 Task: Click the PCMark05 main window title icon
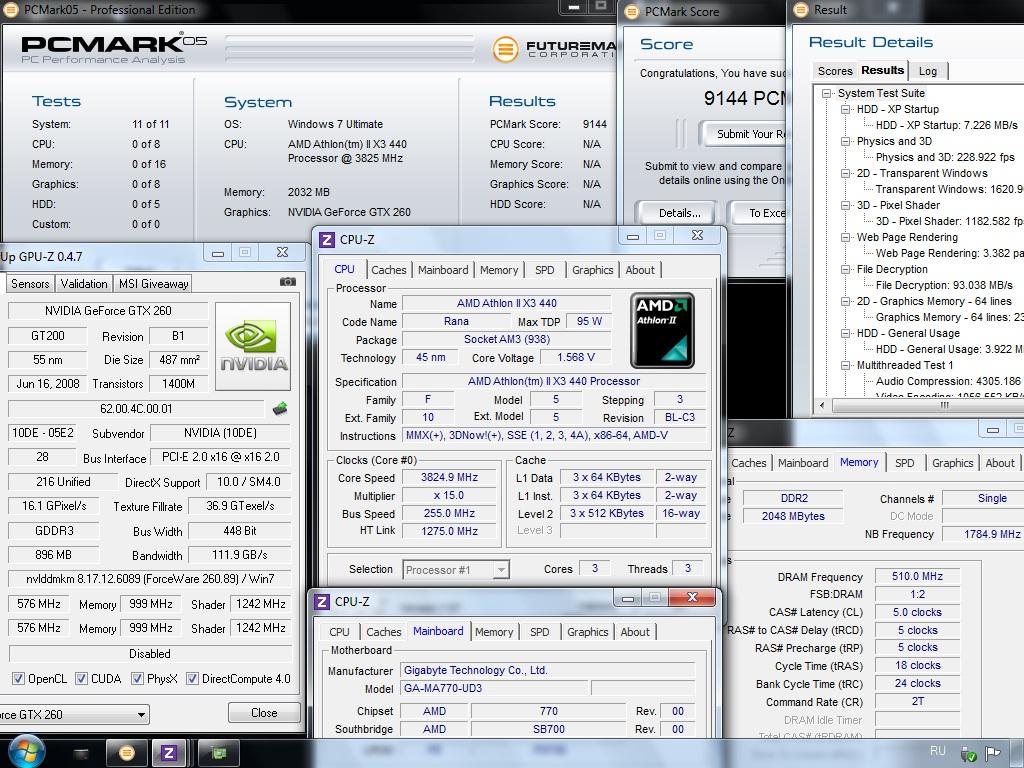coord(10,10)
